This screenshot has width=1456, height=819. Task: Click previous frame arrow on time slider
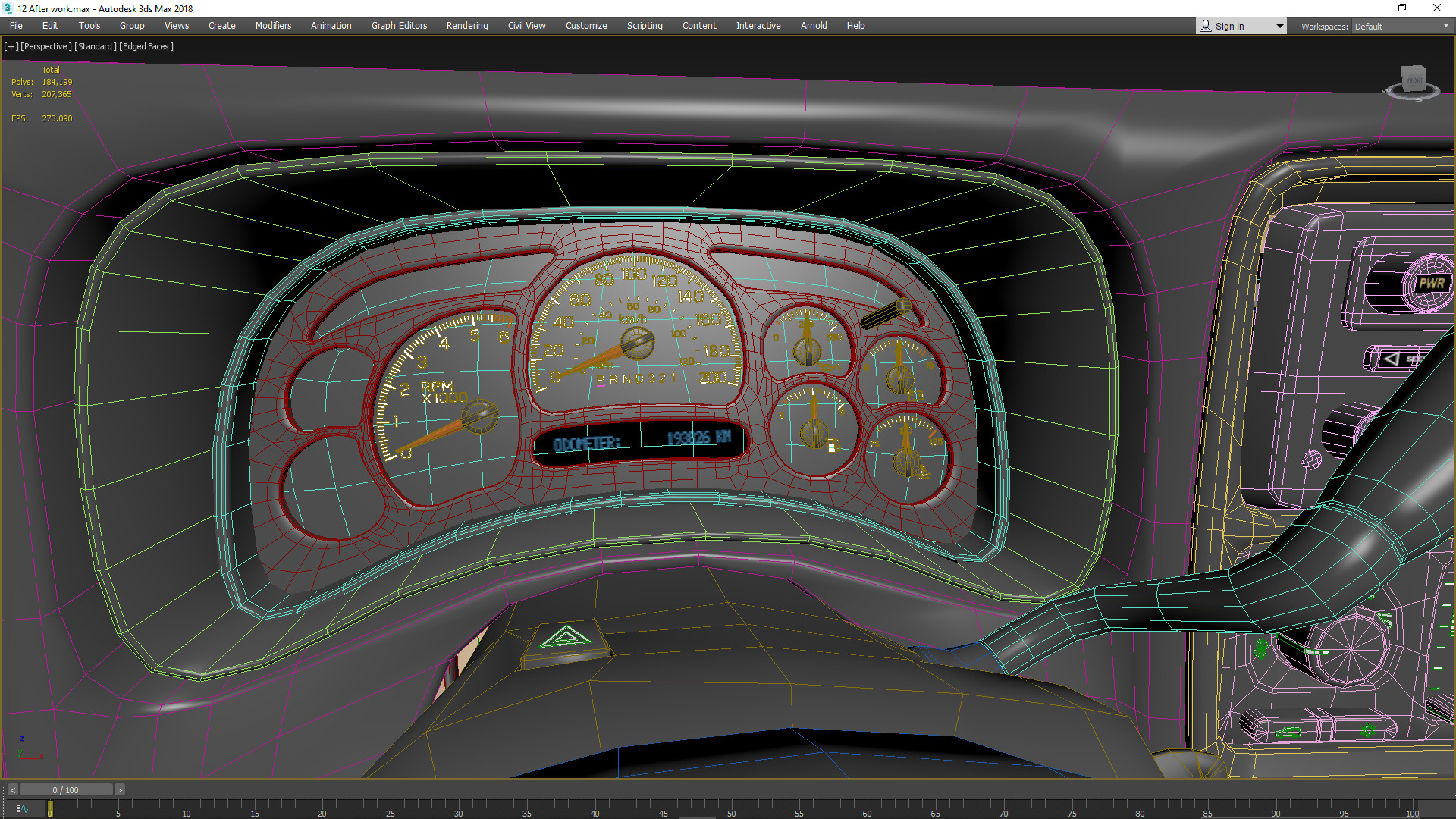point(13,790)
